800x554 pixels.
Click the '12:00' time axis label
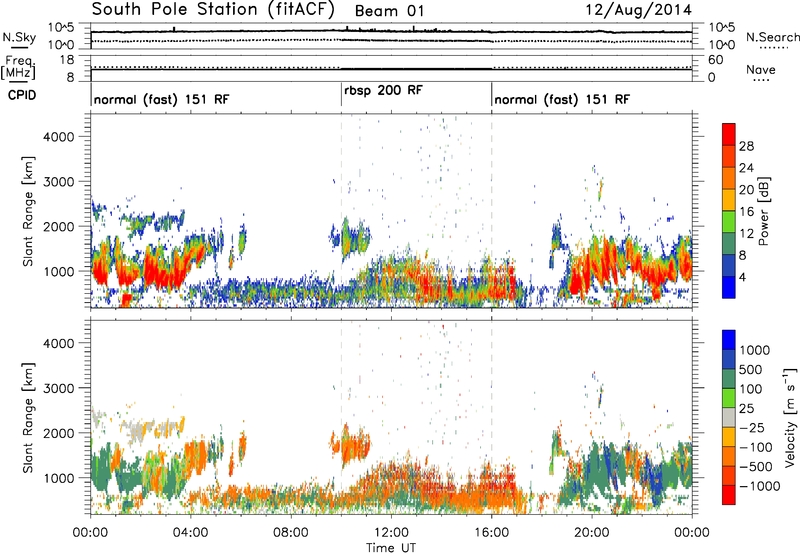coord(391,533)
